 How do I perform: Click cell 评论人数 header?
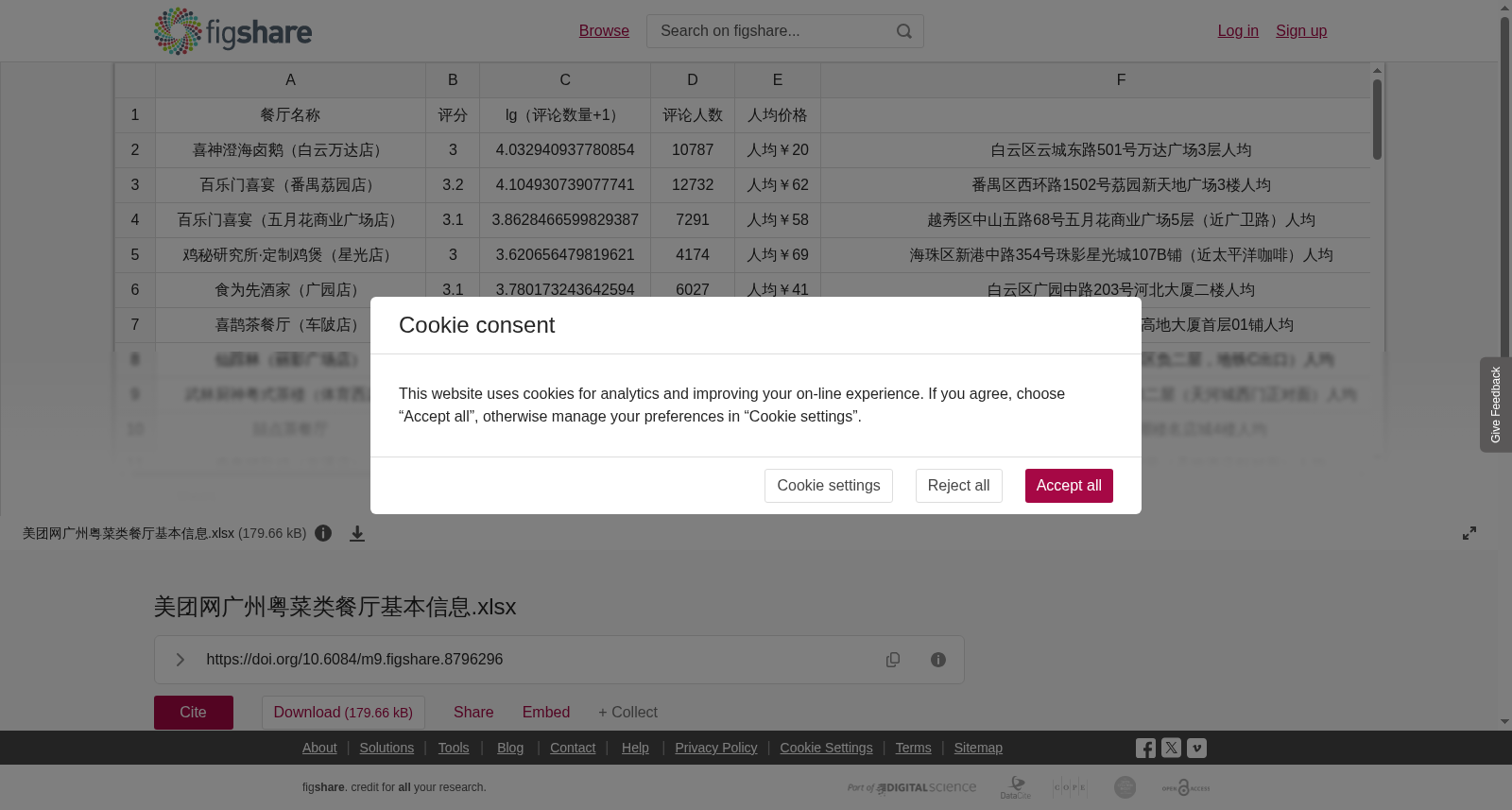pyautogui.click(x=693, y=115)
